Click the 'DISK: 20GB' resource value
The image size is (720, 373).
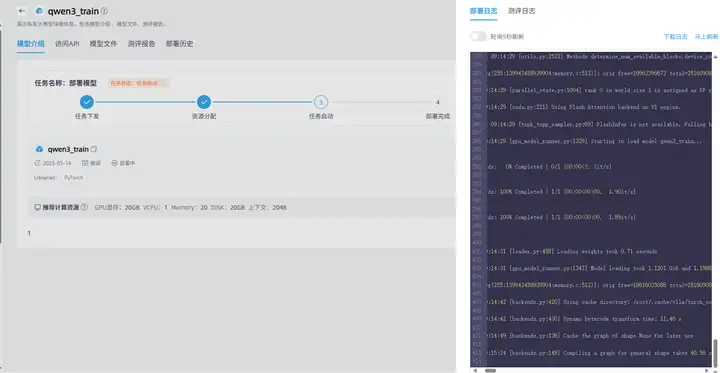point(228,208)
